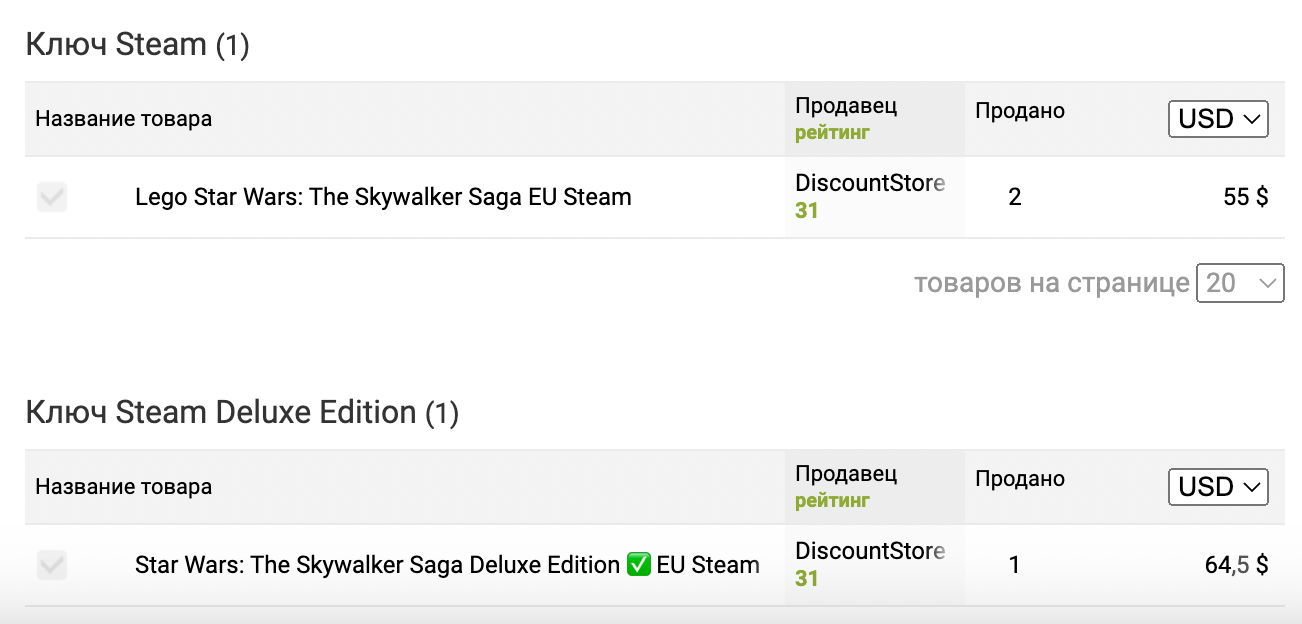Expand the товаров на странице dropdown showing 20

pyautogui.click(x=1240, y=283)
